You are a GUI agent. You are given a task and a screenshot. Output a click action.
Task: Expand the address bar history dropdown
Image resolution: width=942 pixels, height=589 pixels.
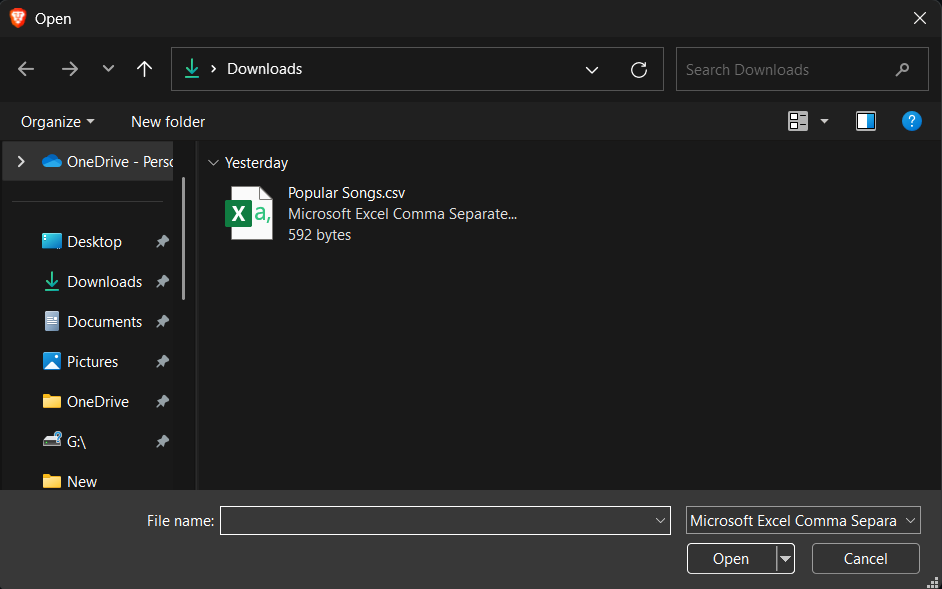click(592, 70)
